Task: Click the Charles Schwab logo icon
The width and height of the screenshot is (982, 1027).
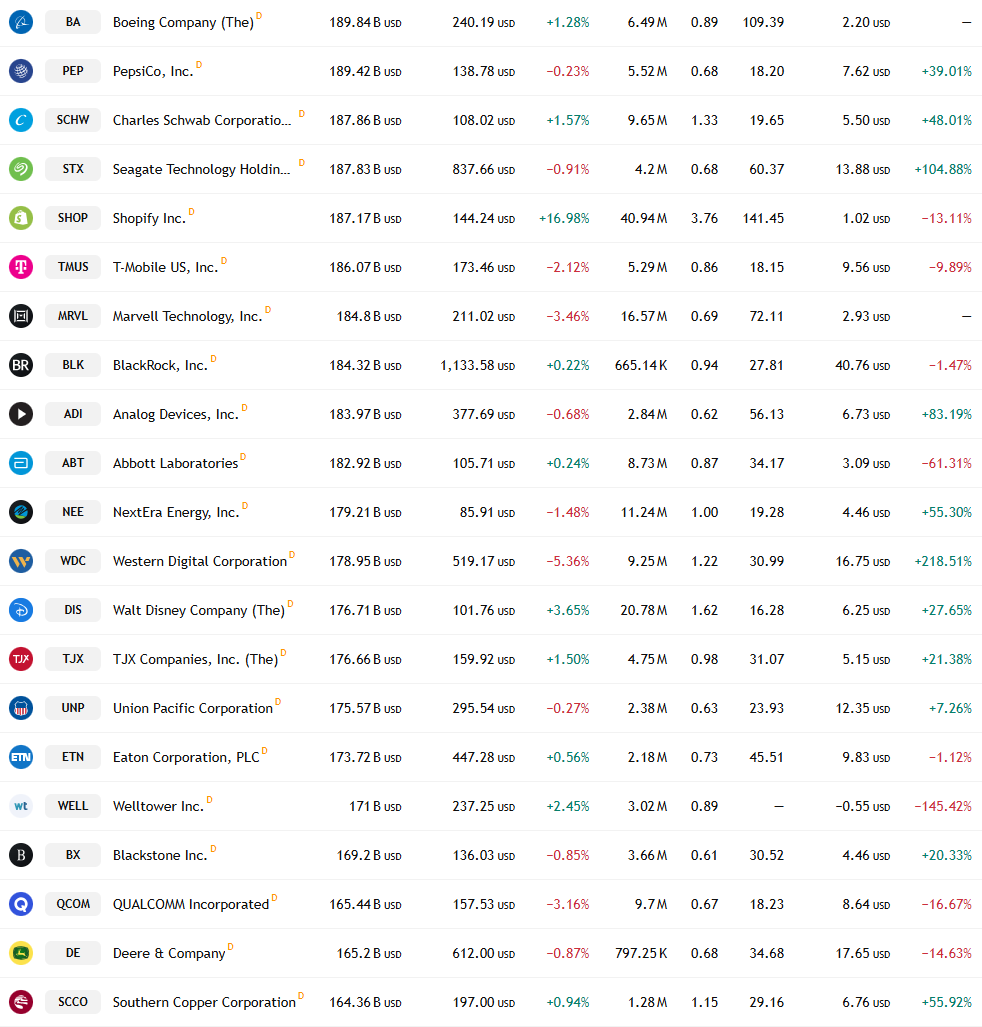Action: [x=21, y=120]
